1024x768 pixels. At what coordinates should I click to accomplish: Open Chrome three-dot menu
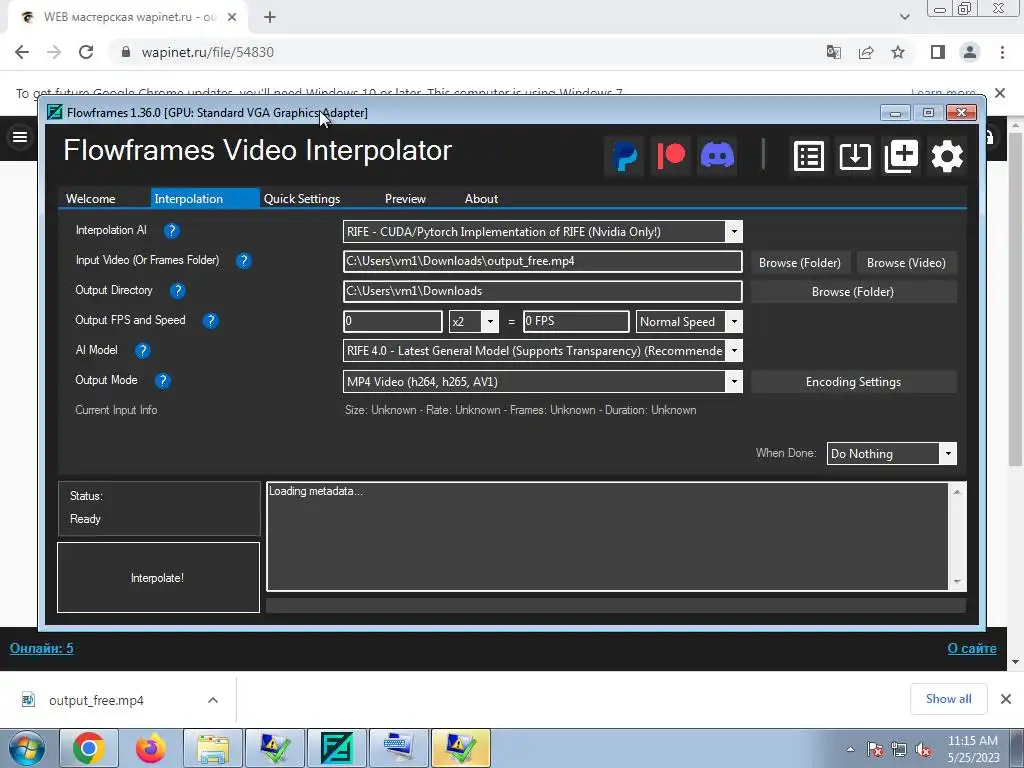1002,52
